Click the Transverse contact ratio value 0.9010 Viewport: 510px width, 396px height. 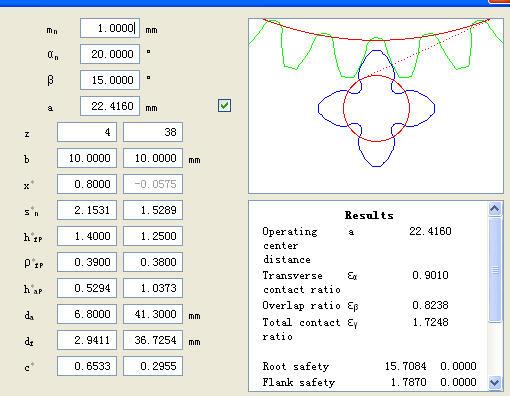(430, 275)
